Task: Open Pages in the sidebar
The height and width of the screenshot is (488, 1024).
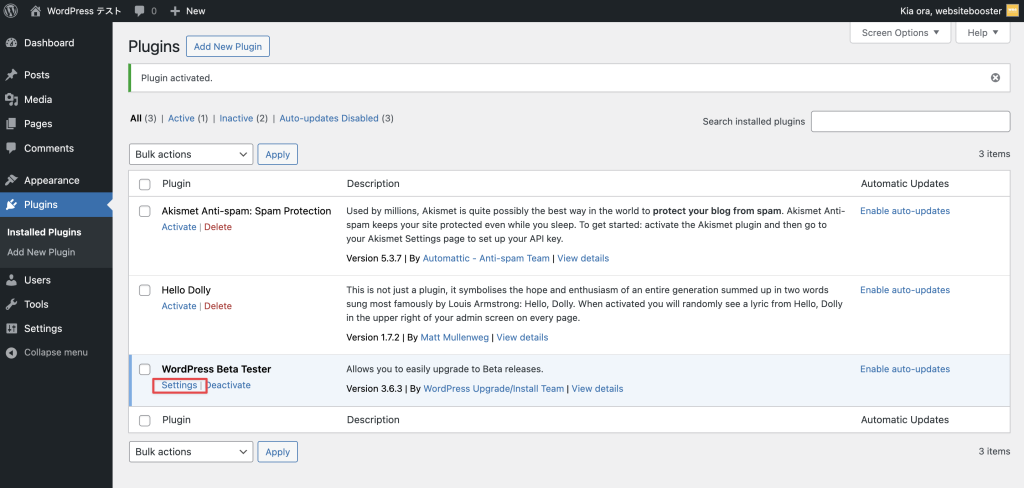Action: (x=38, y=123)
